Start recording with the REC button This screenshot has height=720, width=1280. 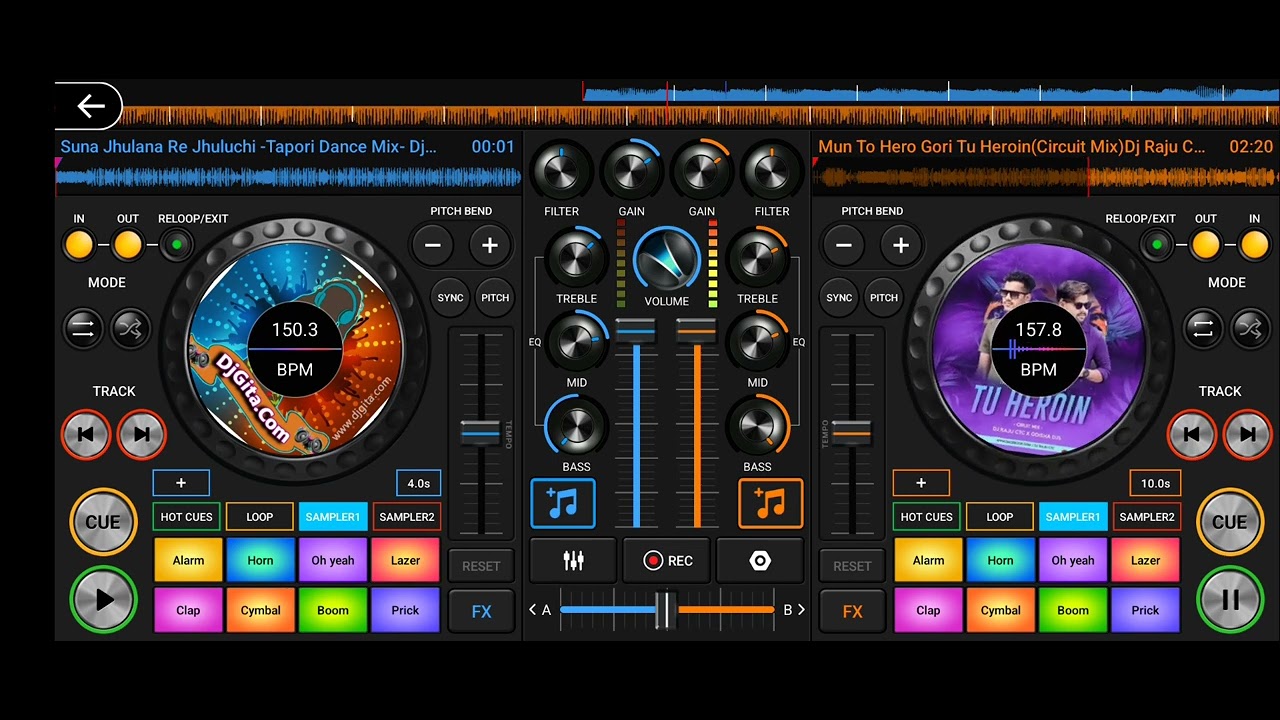tap(667, 561)
